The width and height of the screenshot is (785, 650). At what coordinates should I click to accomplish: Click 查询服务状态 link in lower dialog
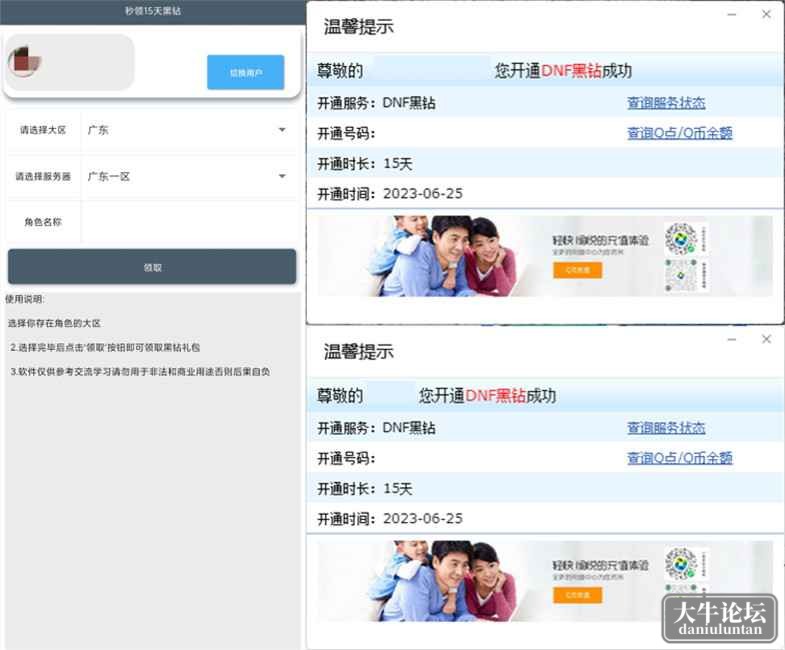(x=666, y=428)
